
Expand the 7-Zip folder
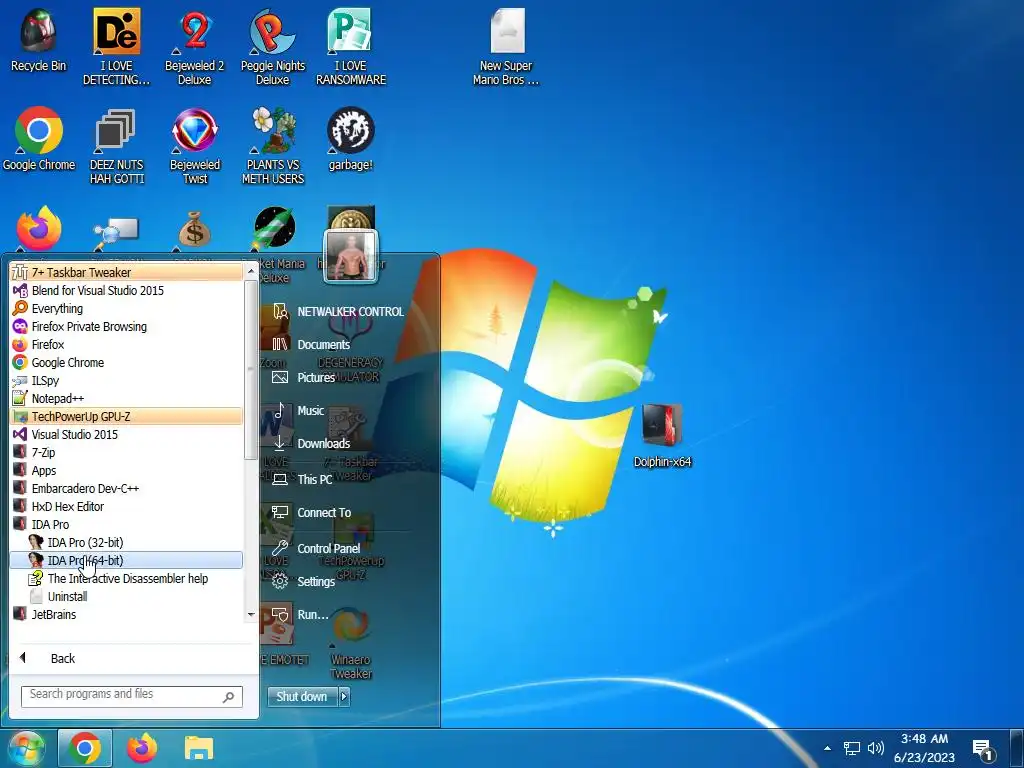coord(127,452)
